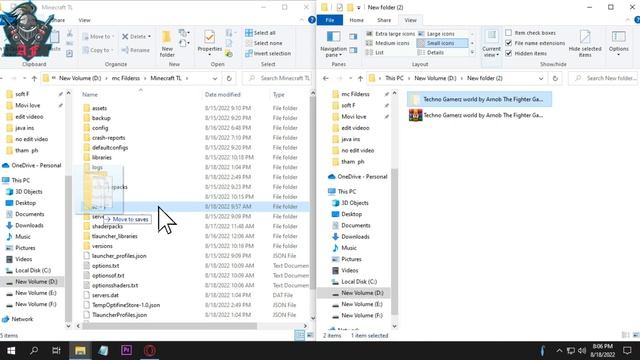The height and width of the screenshot is (360, 640).
Task: Switch to the large icons view in the right window's status bar
Action: [636, 335]
